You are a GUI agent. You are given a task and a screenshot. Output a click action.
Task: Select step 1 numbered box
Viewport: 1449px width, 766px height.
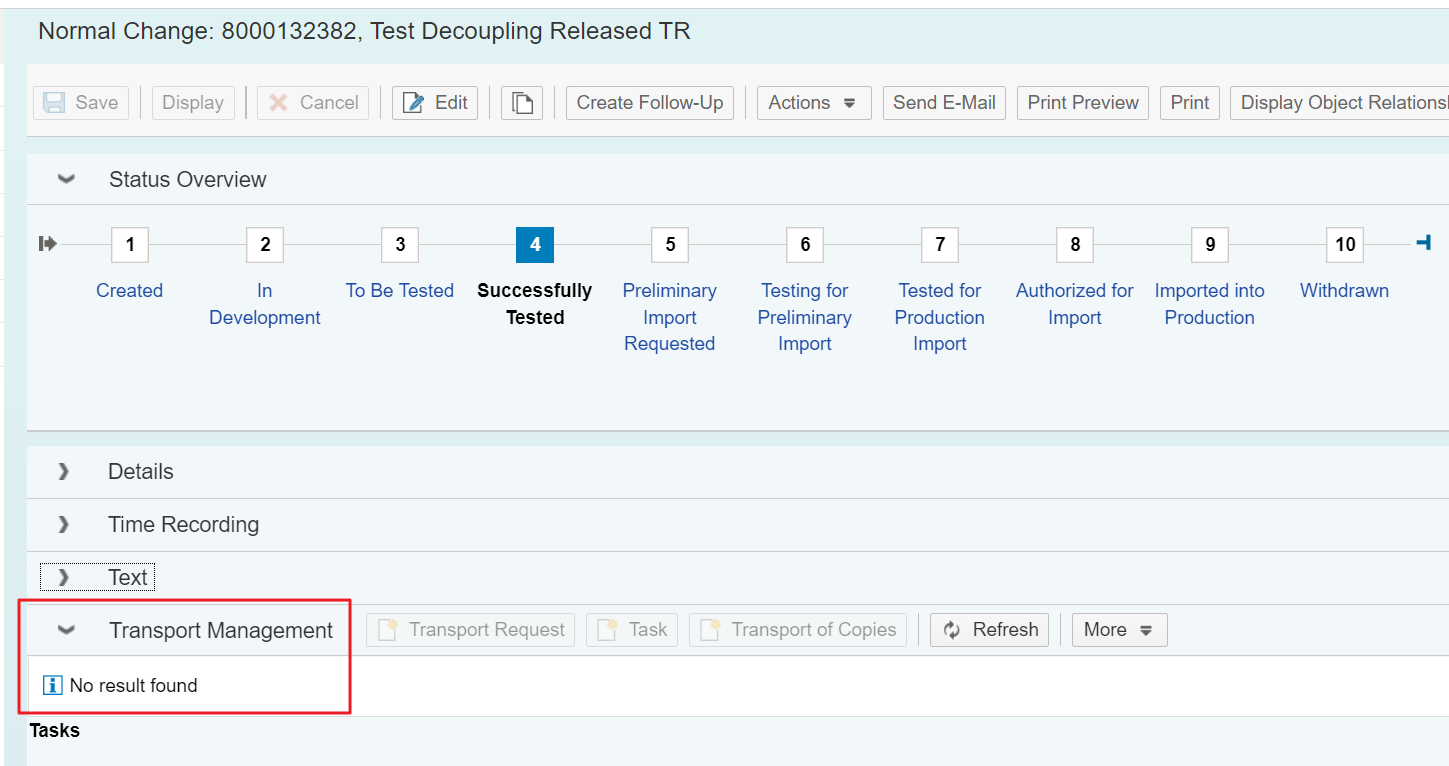point(130,245)
